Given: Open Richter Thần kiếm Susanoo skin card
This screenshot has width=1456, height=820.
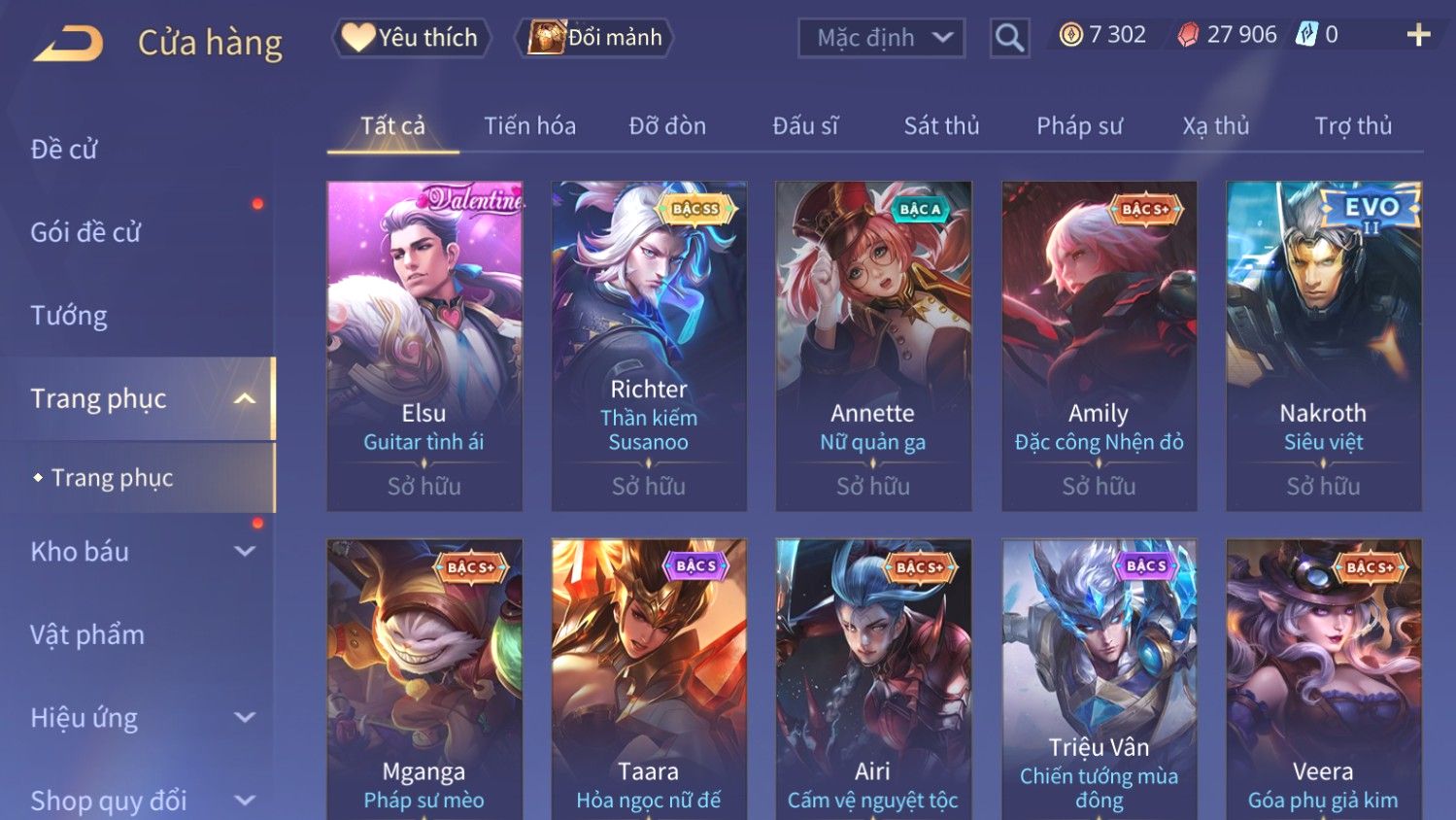Looking at the screenshot, I should pyautogui.click(x=649, y=346).
